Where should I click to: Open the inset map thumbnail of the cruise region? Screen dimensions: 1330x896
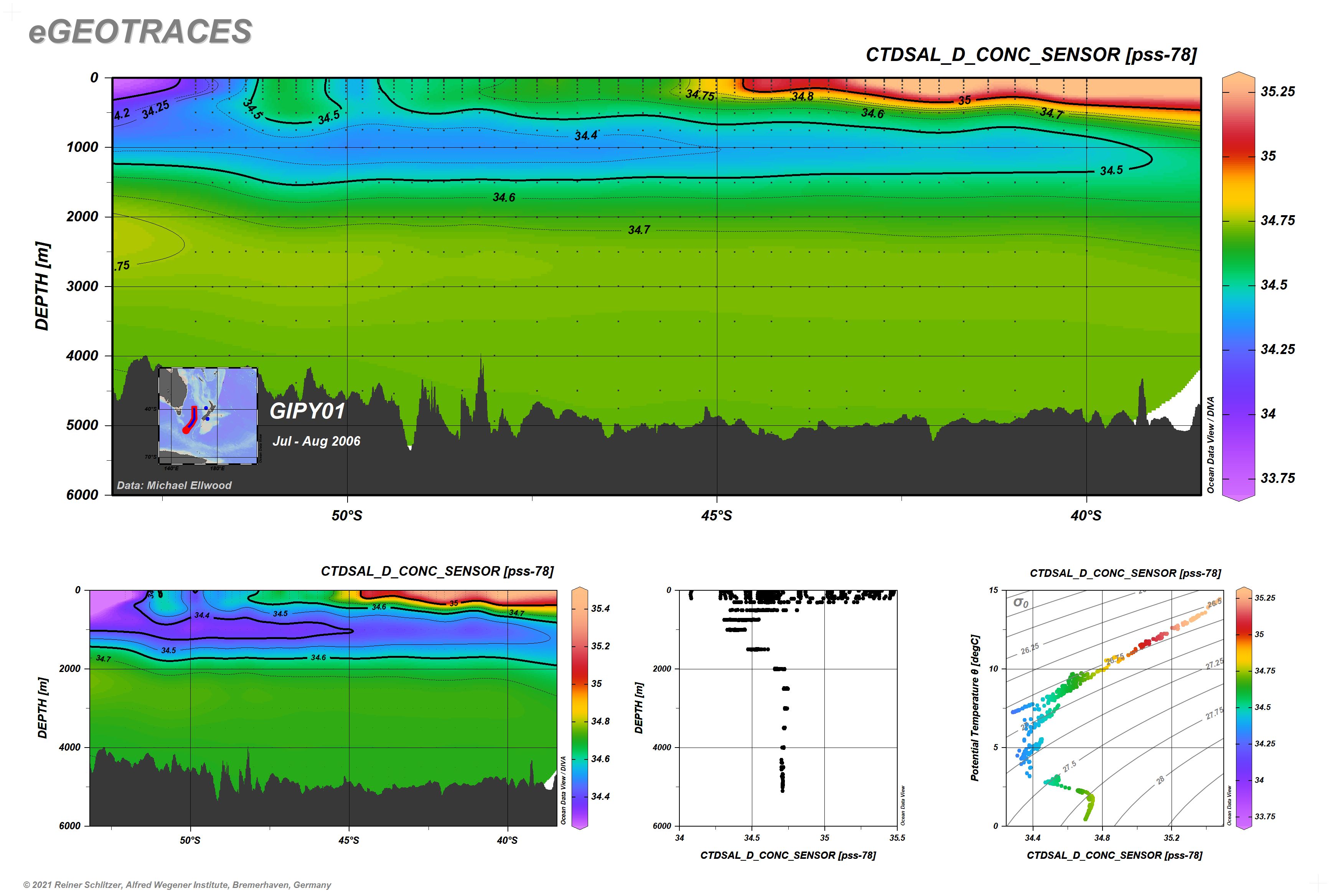(x=208, y=416)
